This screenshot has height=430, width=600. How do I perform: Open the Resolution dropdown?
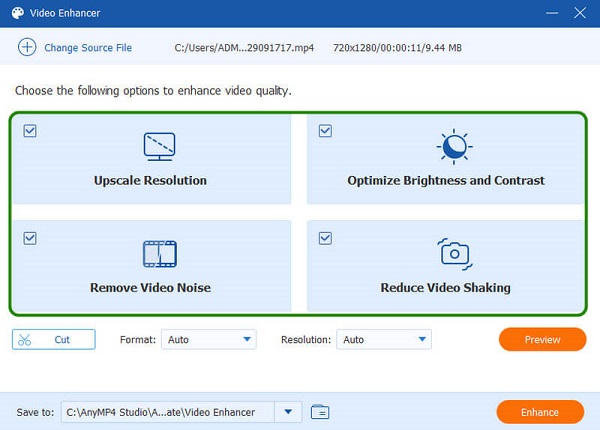384,339
